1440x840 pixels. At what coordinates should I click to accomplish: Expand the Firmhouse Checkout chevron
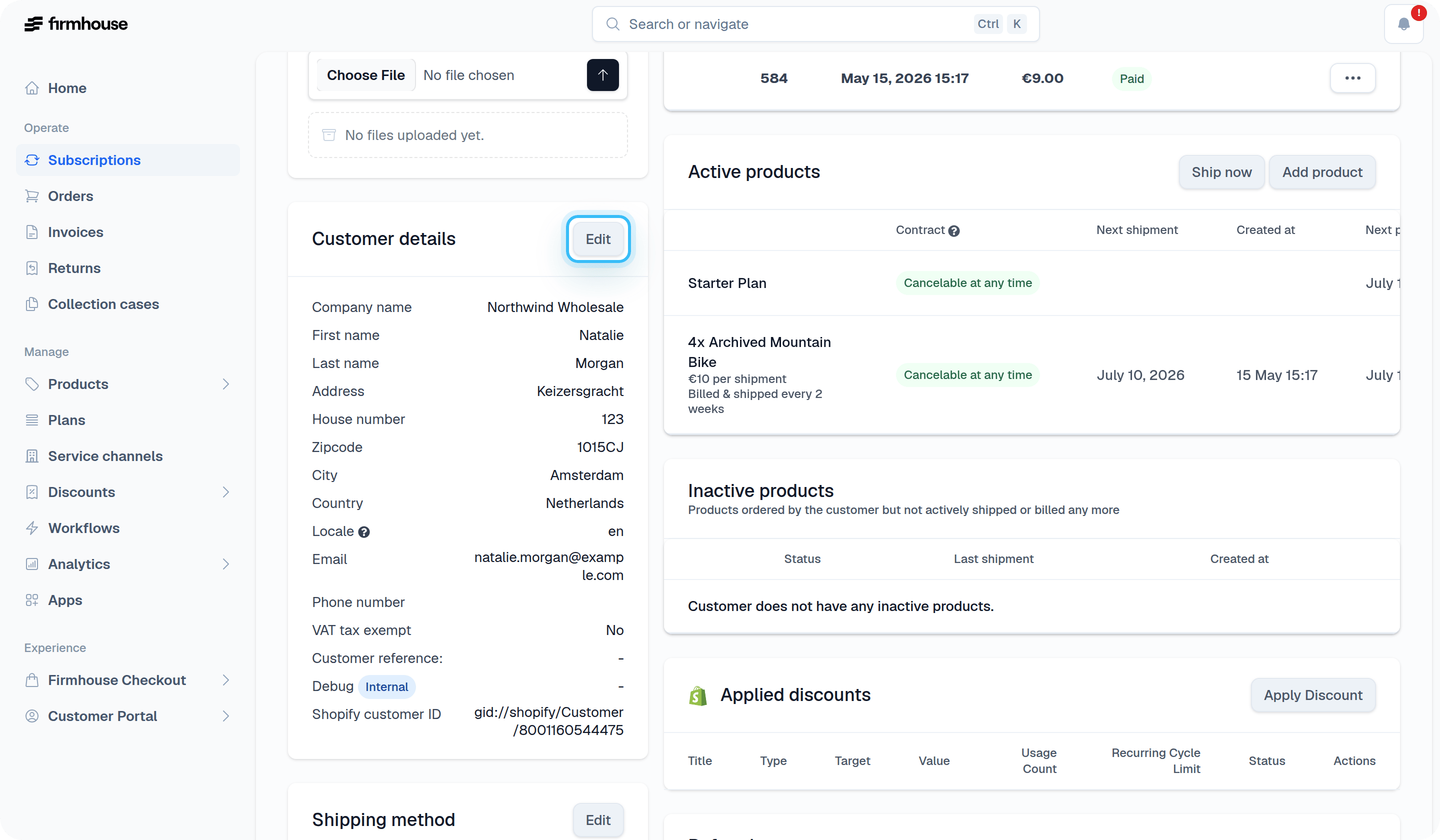click(225, 680)
